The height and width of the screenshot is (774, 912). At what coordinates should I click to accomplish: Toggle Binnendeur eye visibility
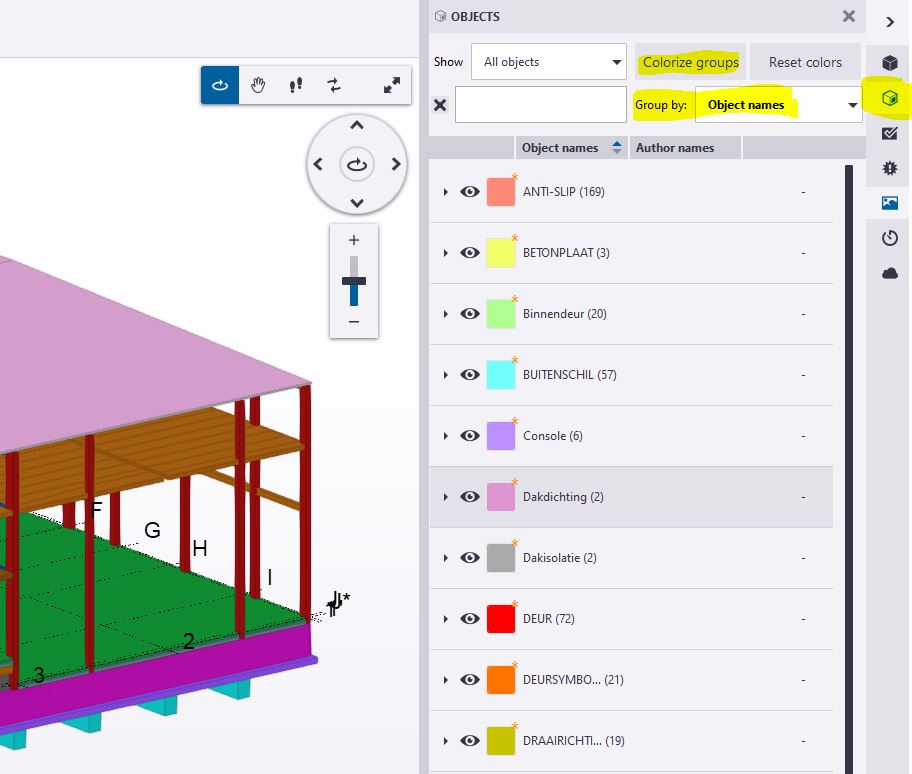point(470,314)
